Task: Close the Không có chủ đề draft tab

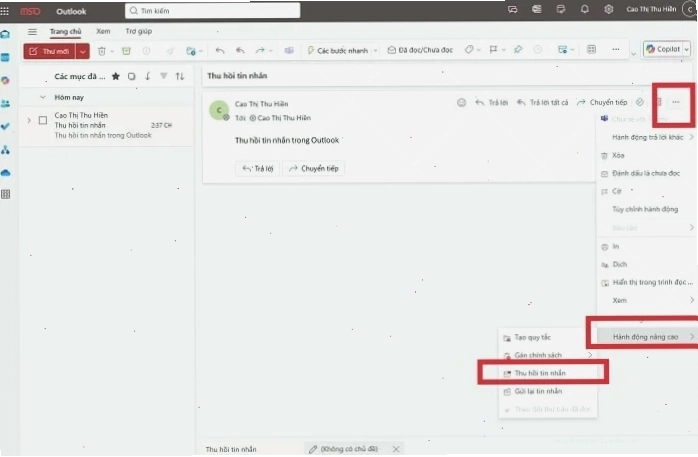Action: 396,449
